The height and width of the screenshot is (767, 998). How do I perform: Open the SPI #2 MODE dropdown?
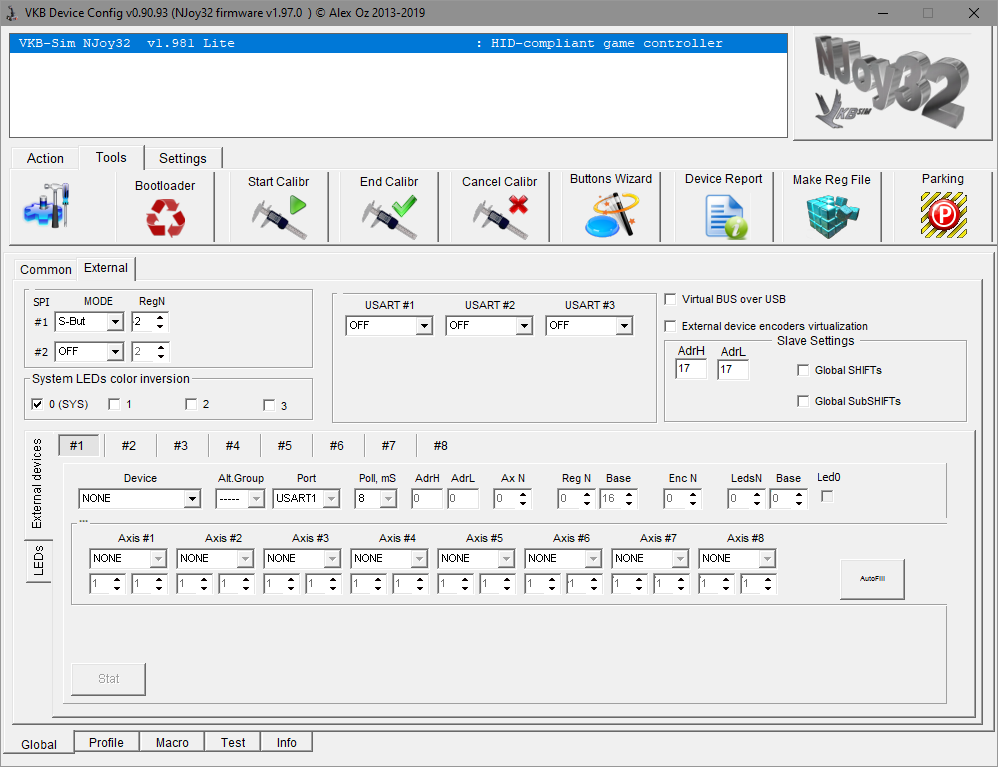(x=115, y=351)
